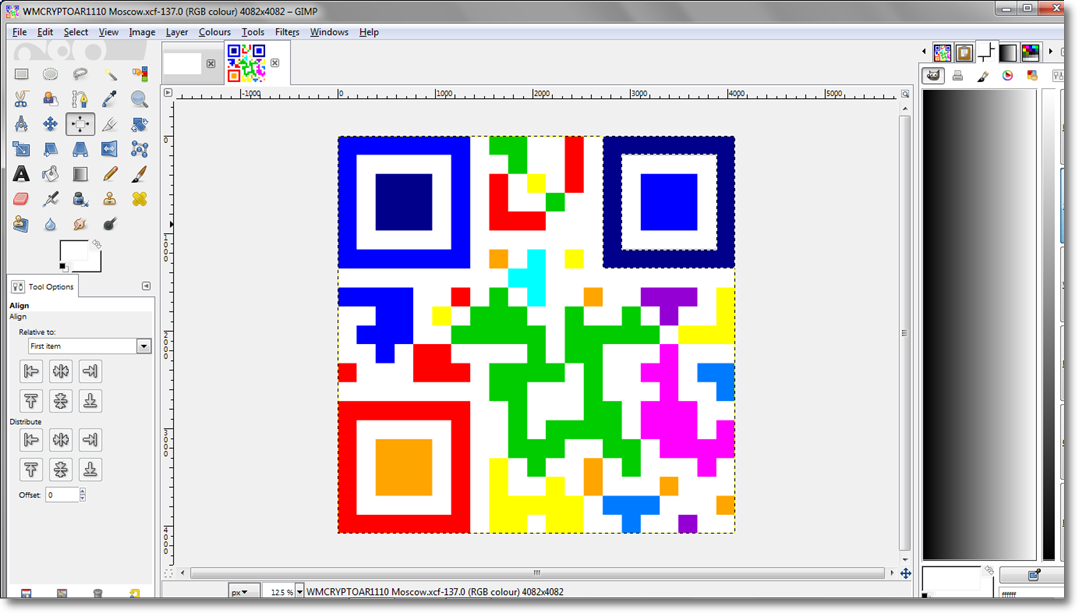The image size is (1080, 615).
Task: Select the Free Select lasso tool
Action: [x=80, y=74]
